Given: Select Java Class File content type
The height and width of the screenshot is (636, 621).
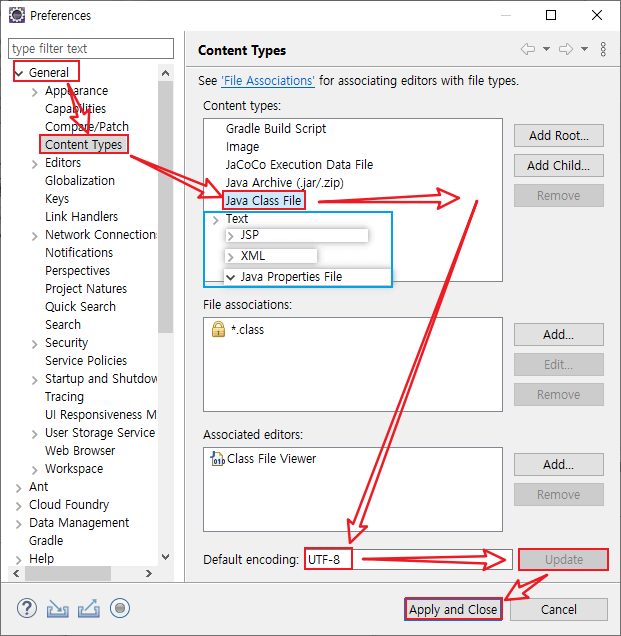Looking at the screenshot, I should [x=264, y=200].
